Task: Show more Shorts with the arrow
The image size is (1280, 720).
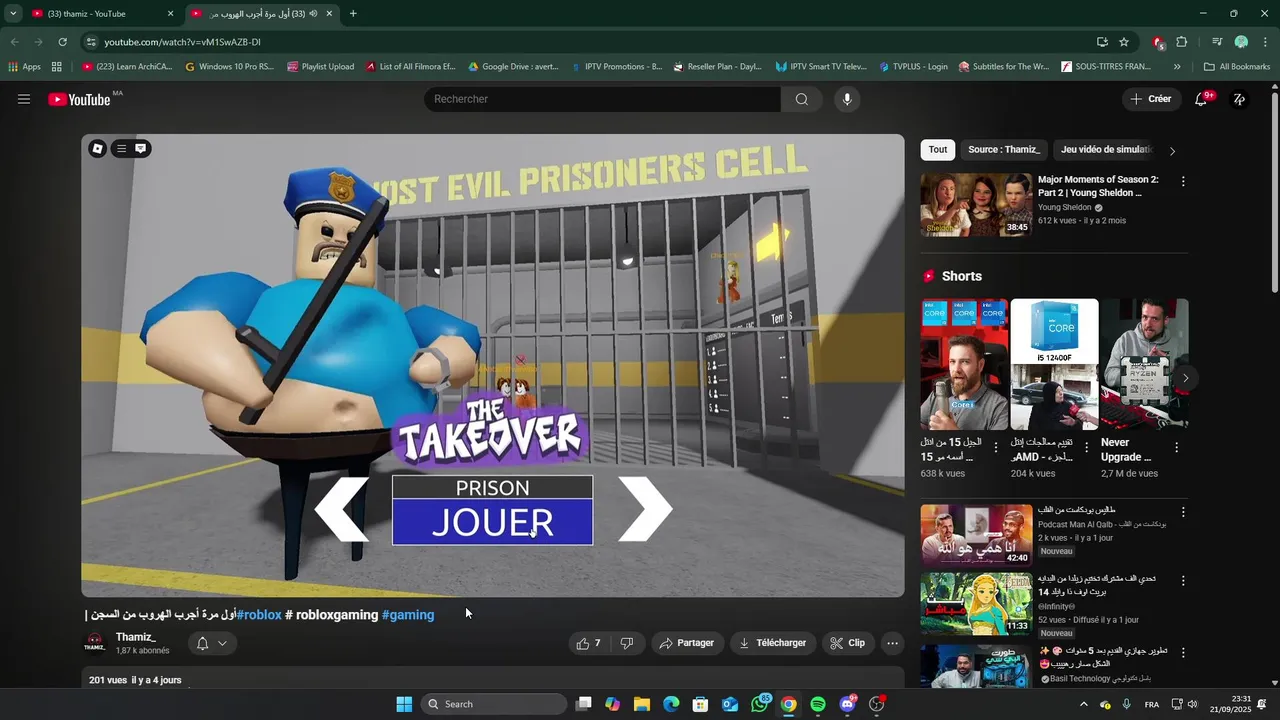Action: [1185, 378]
